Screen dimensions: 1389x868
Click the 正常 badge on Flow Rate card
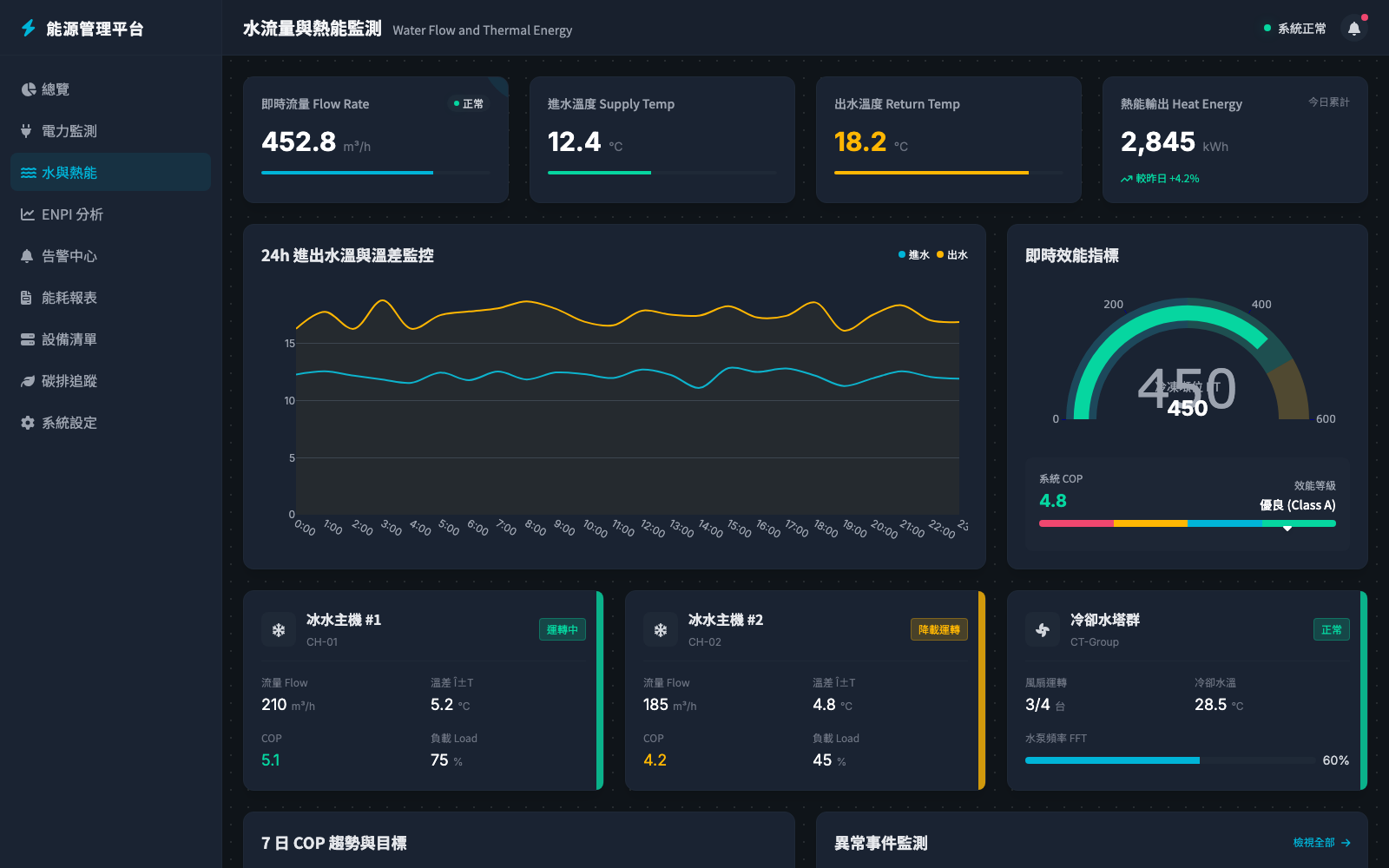(469, 104)
